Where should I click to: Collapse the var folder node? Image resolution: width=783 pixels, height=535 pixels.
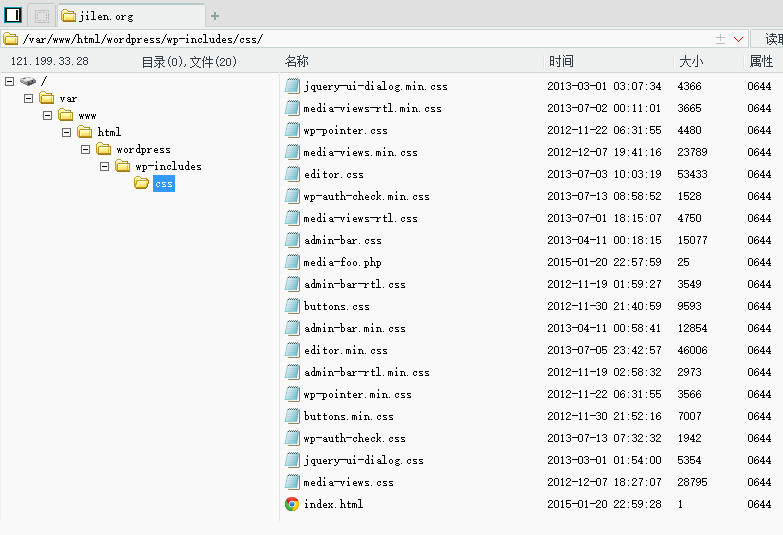[x=28, y=98]
